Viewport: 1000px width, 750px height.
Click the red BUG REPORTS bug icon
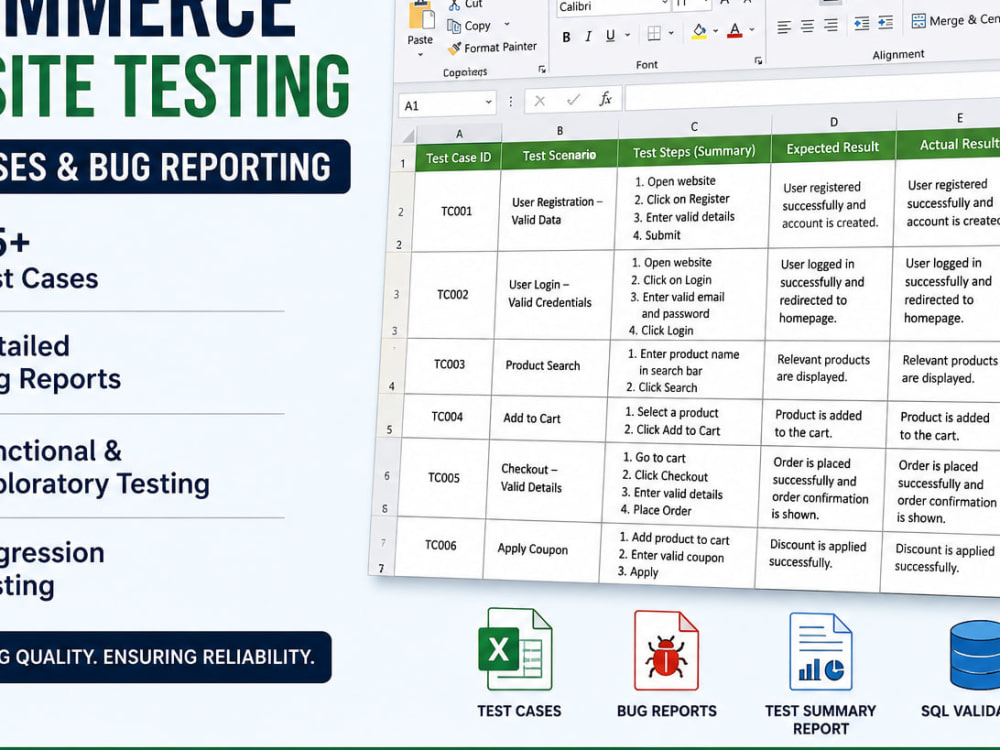point(666,651)
